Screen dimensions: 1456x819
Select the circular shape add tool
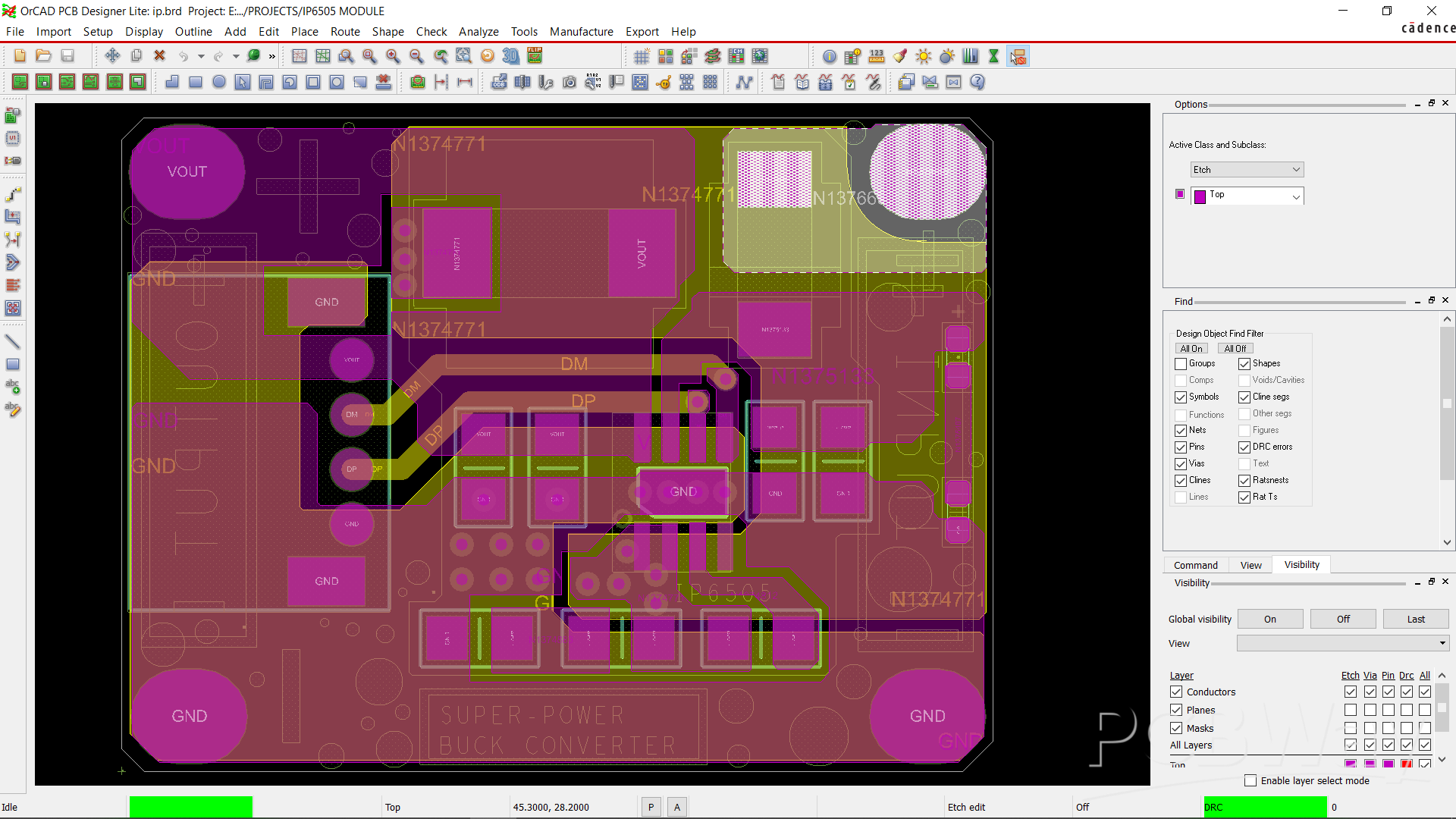(x=219, y=82)
